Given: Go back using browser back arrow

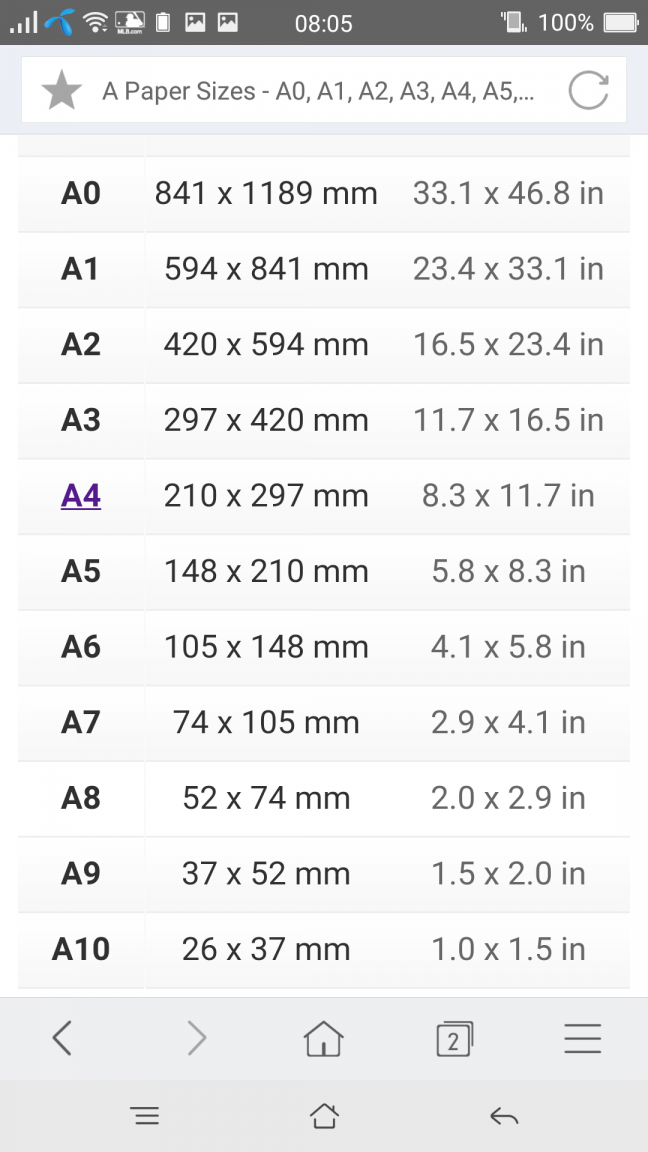Looking at the screenshot, I should [62, 1039].
